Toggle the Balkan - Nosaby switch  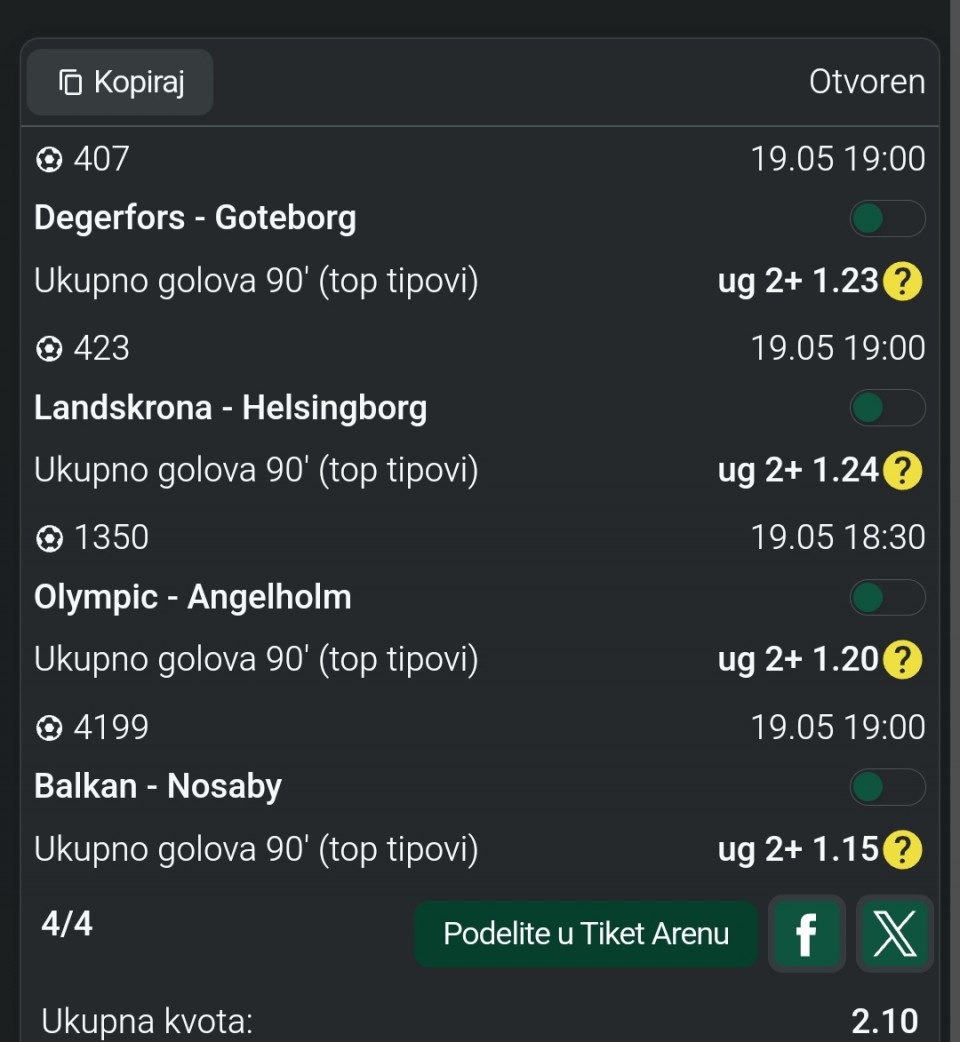(x=888, y=787)
